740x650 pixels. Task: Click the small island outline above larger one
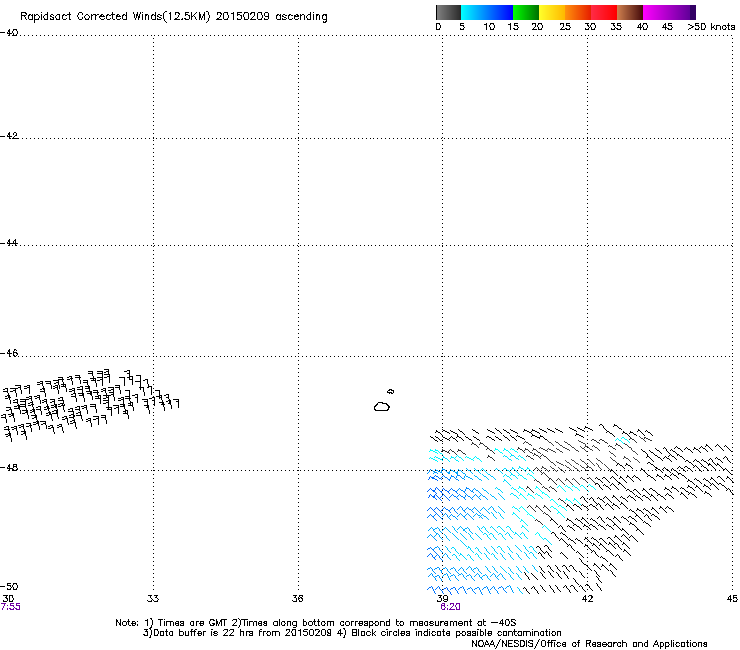pos(390,391)
